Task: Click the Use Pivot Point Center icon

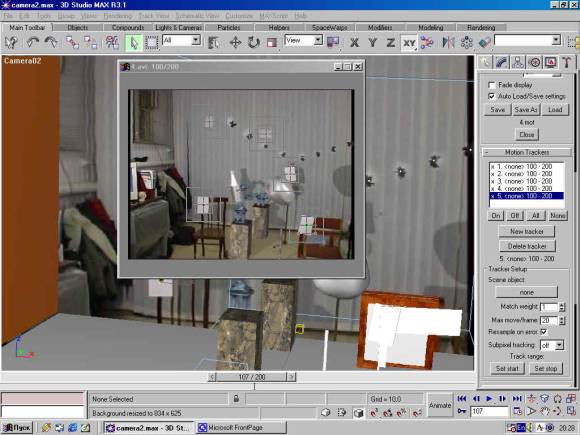Action: pyautogui.click(x=333, y=42)
